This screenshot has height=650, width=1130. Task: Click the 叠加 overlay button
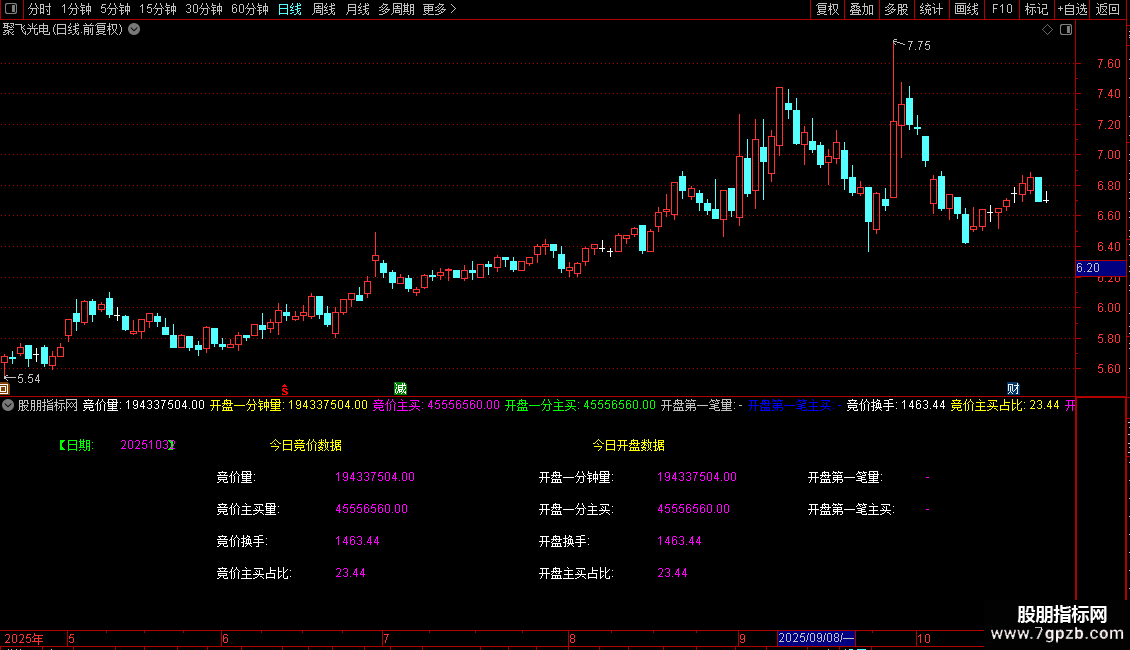(x=861, y=9)
